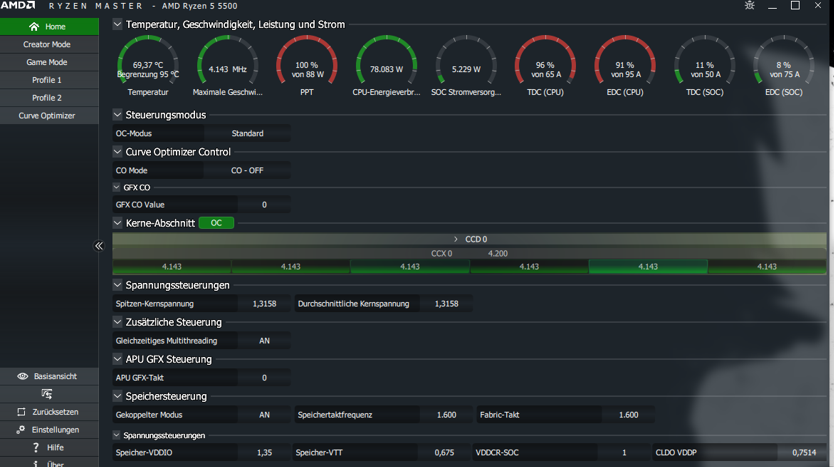Click the PPT 100% gauge
The image size is (834, 467).
[x=307, y=66]
